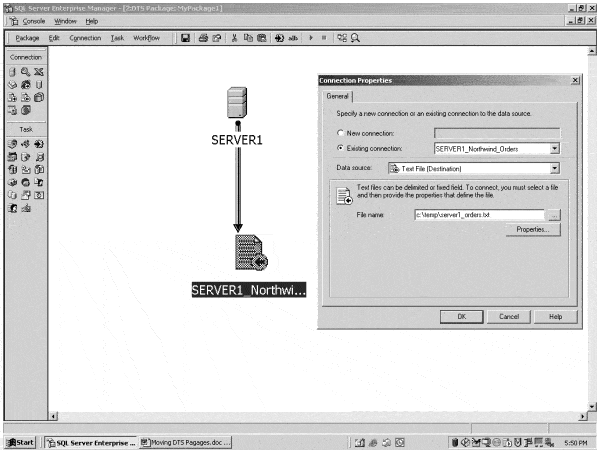597x450 pixels.
Task: Select the New connection radio button
Action: pyautogui.click(x=340, y=133)
